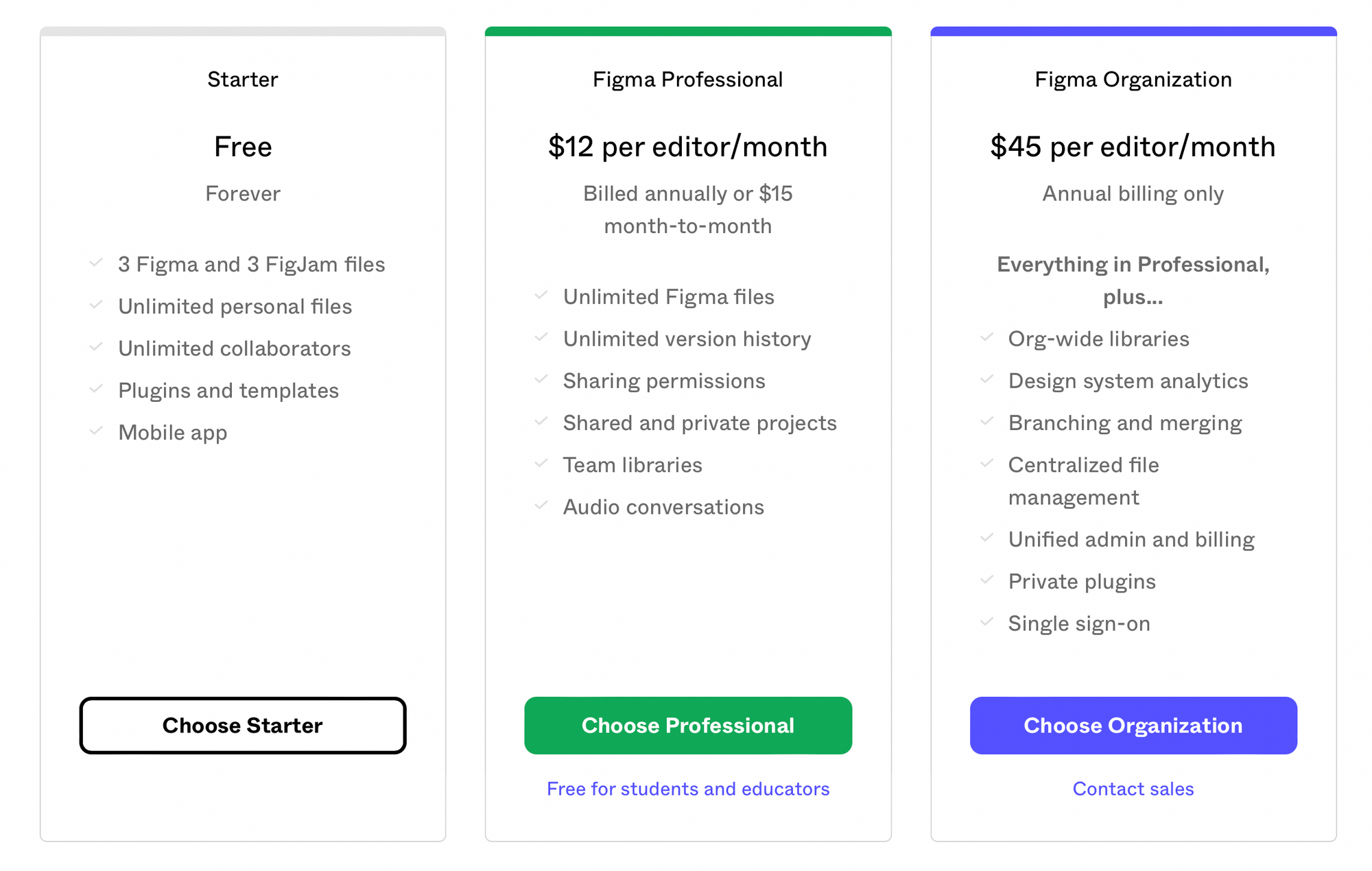The width and height of the screenshot is (1372, 871).
Task: Click checkmark next to Single sign-on
Action: (x=986, y=622)
